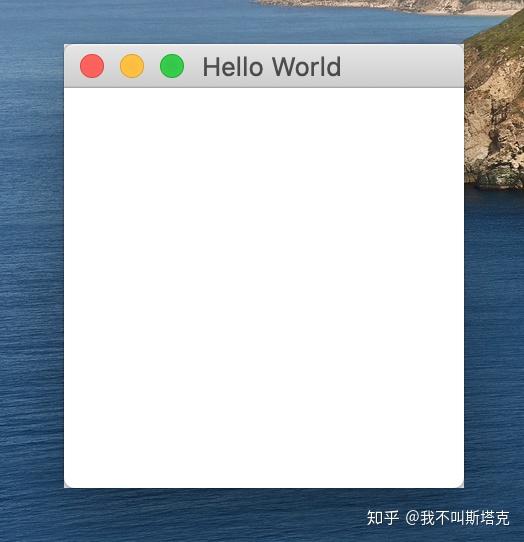The image size is (524, 542).
Task: Click the top edge of the title bar
Action: [264, 45]
